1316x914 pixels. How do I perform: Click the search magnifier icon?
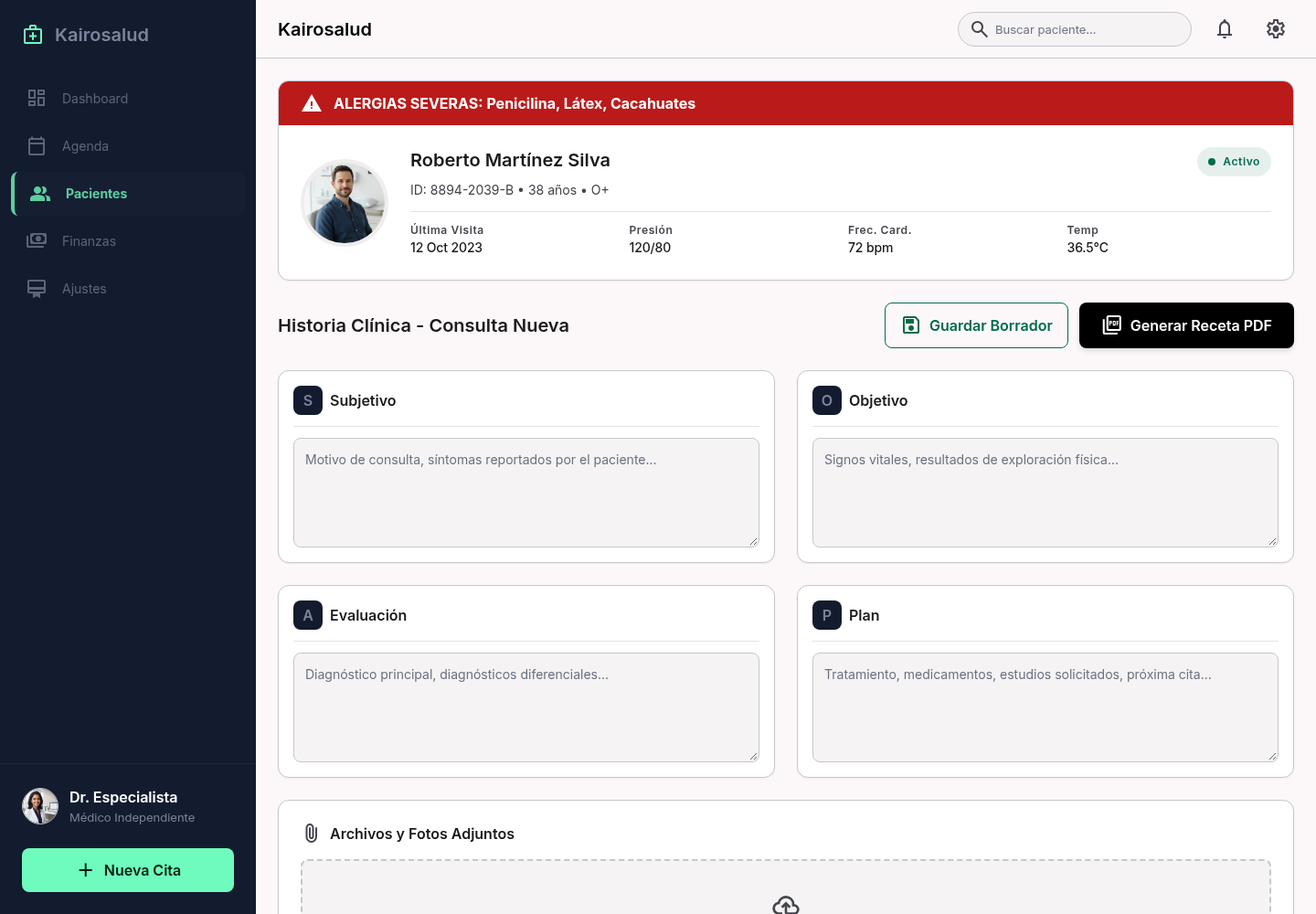point(979,29)
